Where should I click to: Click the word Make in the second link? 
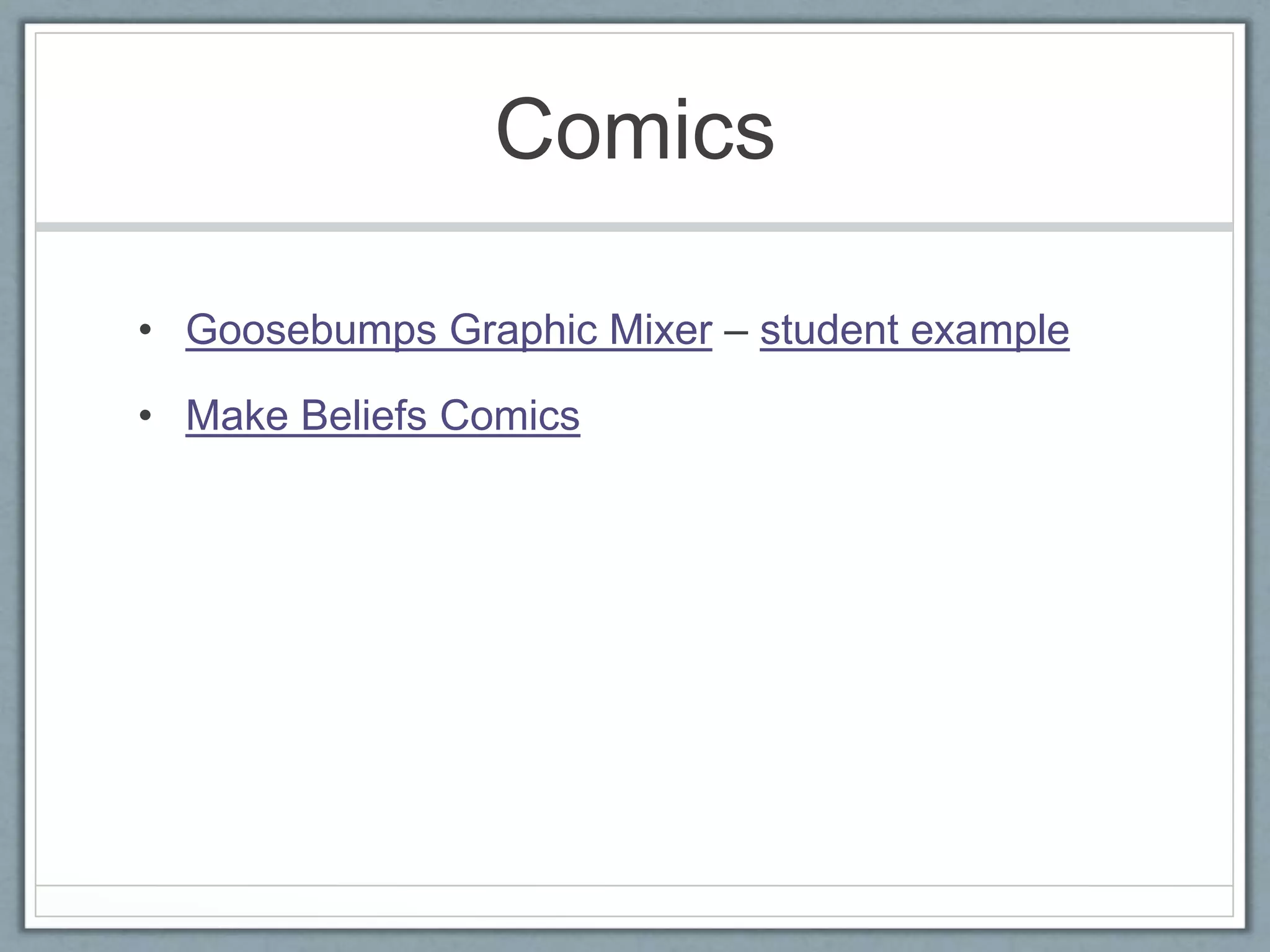tap(236, 415)
